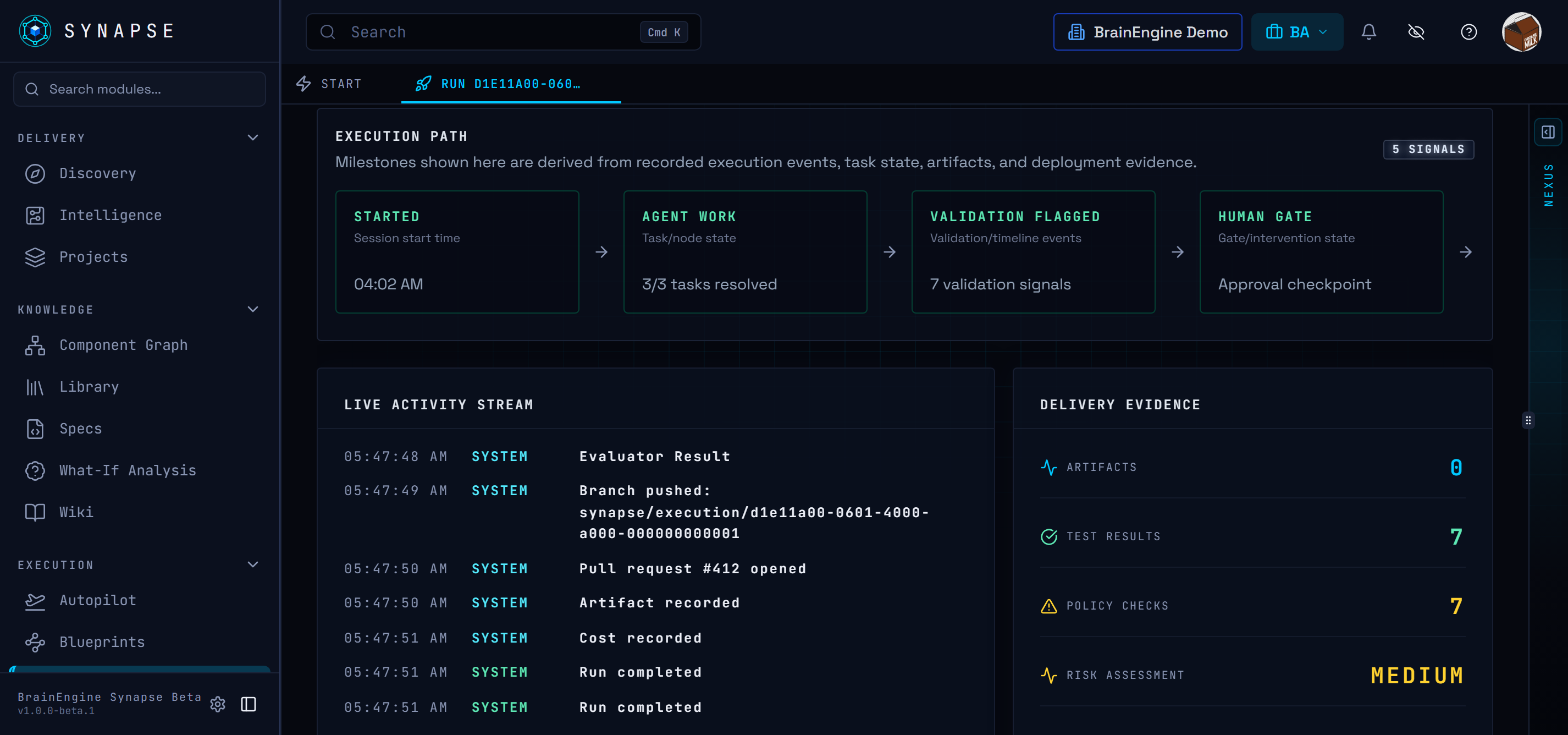
Task: Open the Wiki
Action: 140,512
